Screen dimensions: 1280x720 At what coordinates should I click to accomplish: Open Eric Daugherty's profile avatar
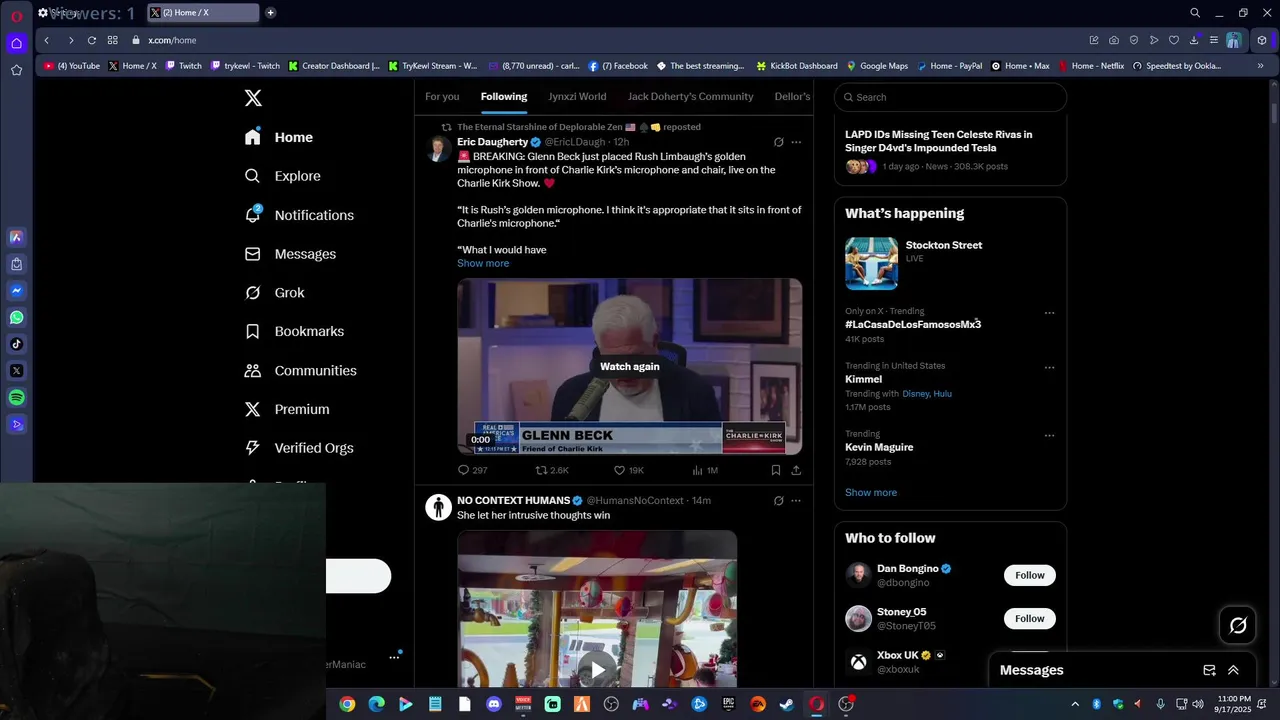(x=438, y=149)
